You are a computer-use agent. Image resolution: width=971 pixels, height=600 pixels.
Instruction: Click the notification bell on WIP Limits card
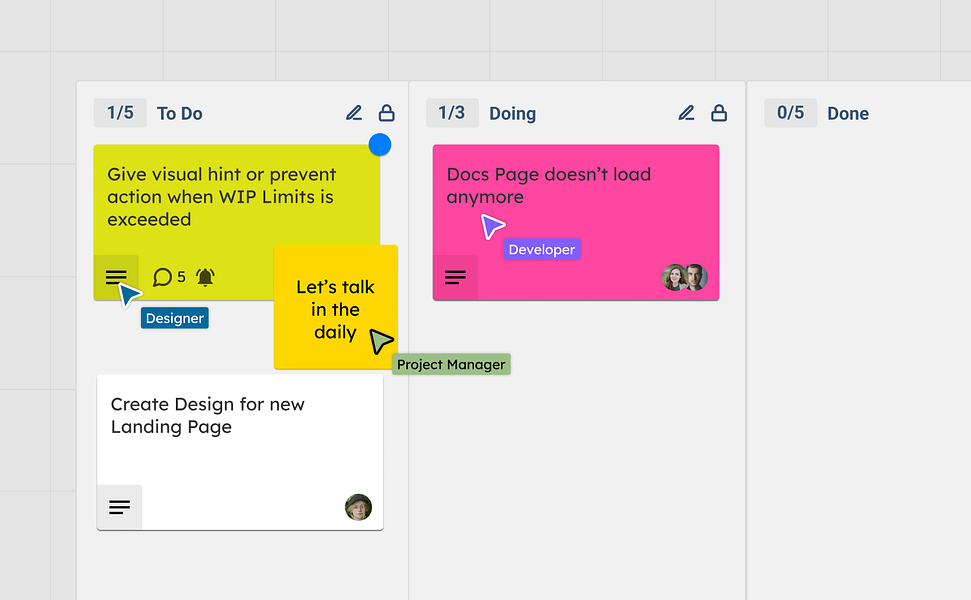tap(205, 277)
